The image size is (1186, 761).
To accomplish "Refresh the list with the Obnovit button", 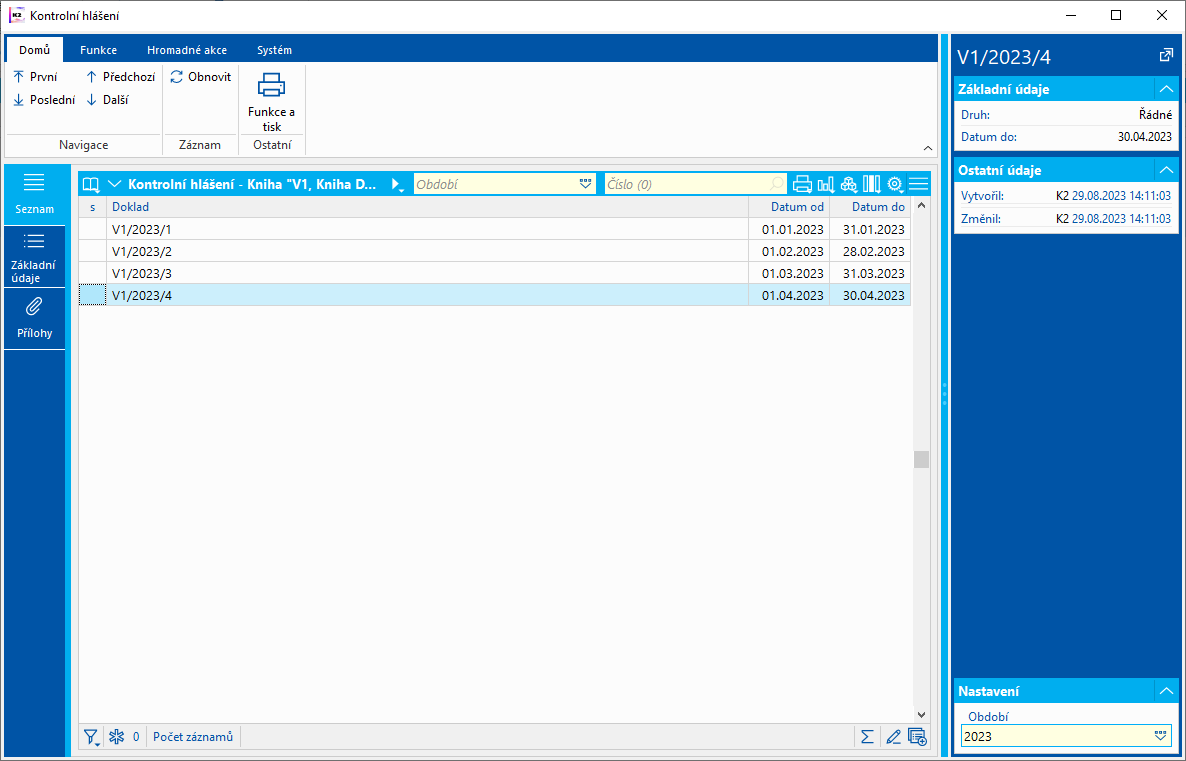I will (x=200, y=77).
